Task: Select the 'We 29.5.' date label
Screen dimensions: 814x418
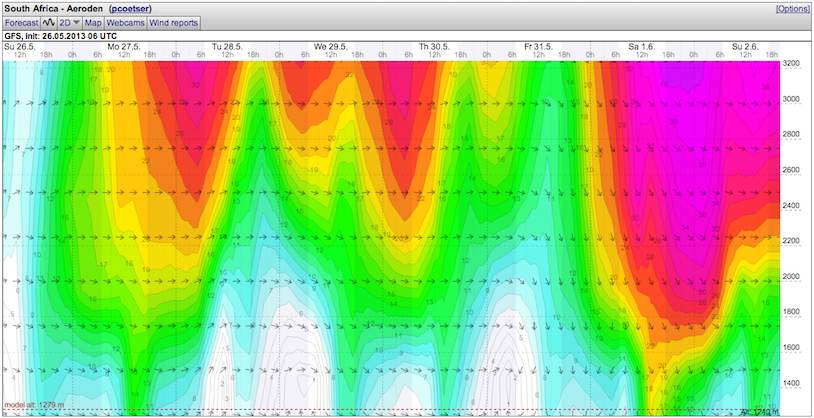Action: point(330,46)
